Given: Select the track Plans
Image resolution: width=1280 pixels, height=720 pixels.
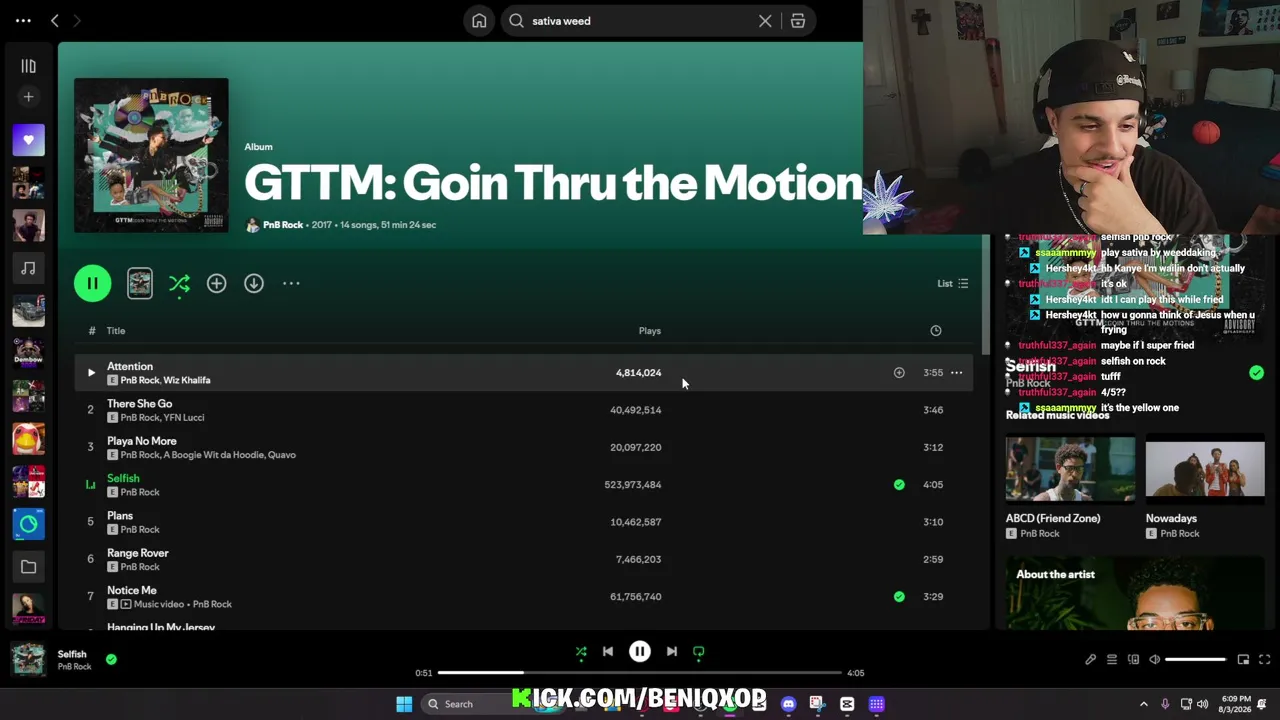Looking at the screenshot, I should pos(120,516).
